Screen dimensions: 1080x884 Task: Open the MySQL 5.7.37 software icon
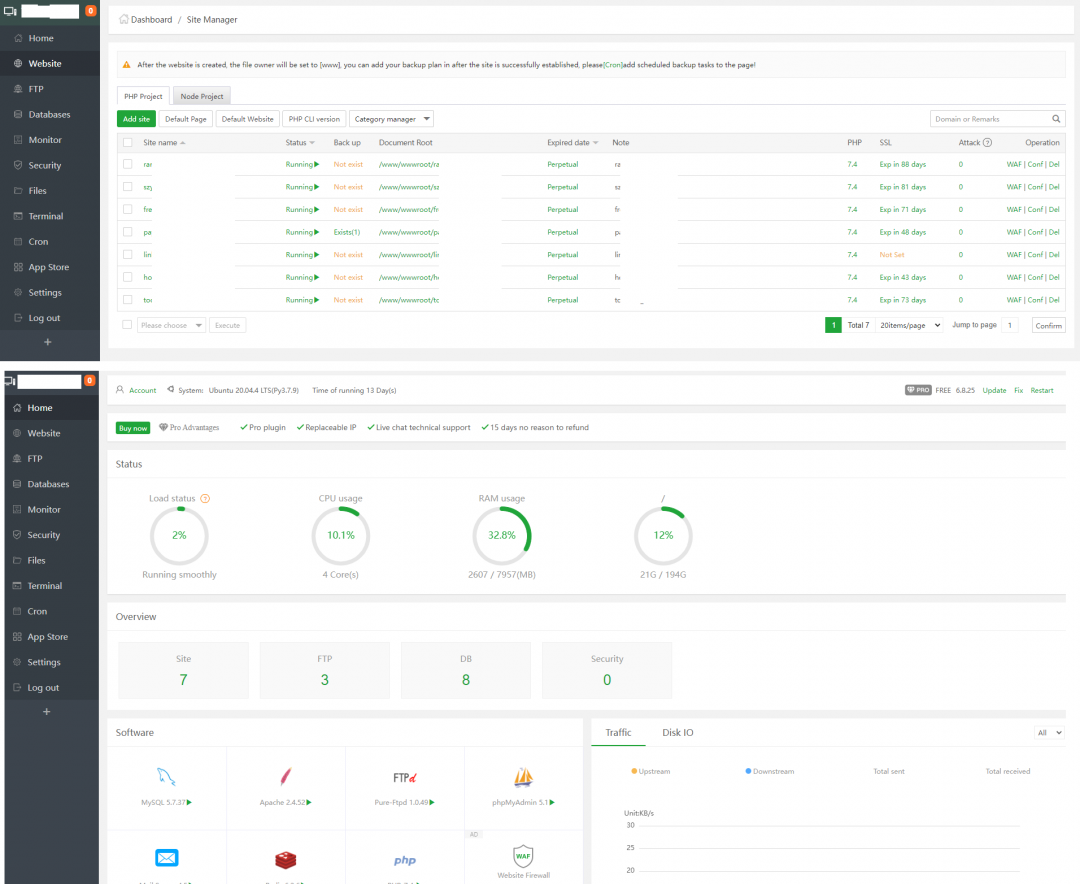(x=166, y=777)
